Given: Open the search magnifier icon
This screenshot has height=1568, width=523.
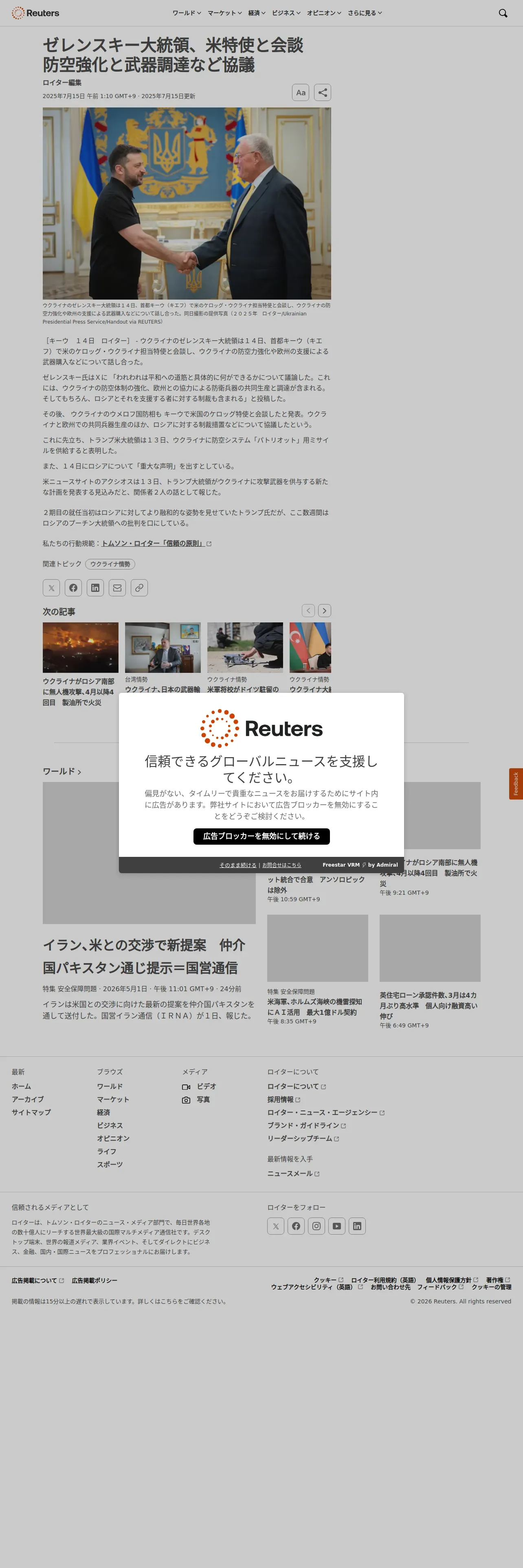Looking at the screenshot, I should [503, 13].
